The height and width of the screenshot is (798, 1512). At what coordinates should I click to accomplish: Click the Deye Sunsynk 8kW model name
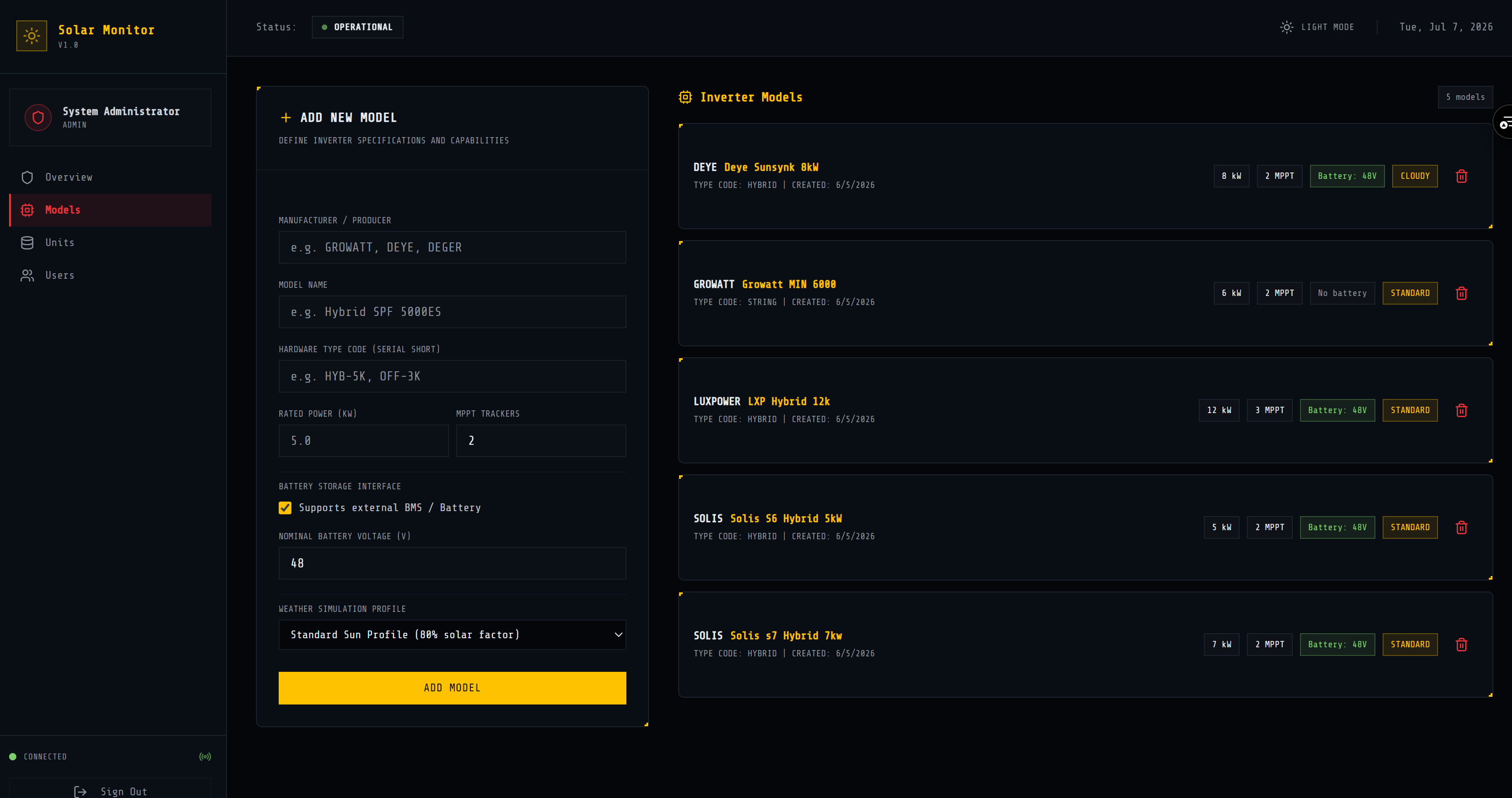click(771, 167)
